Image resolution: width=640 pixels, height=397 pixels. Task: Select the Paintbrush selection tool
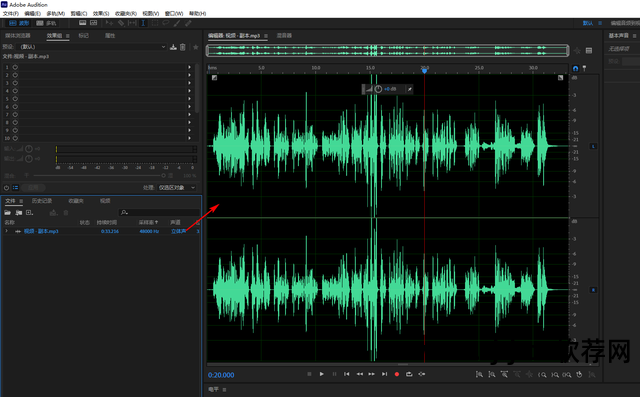point(177,23)
